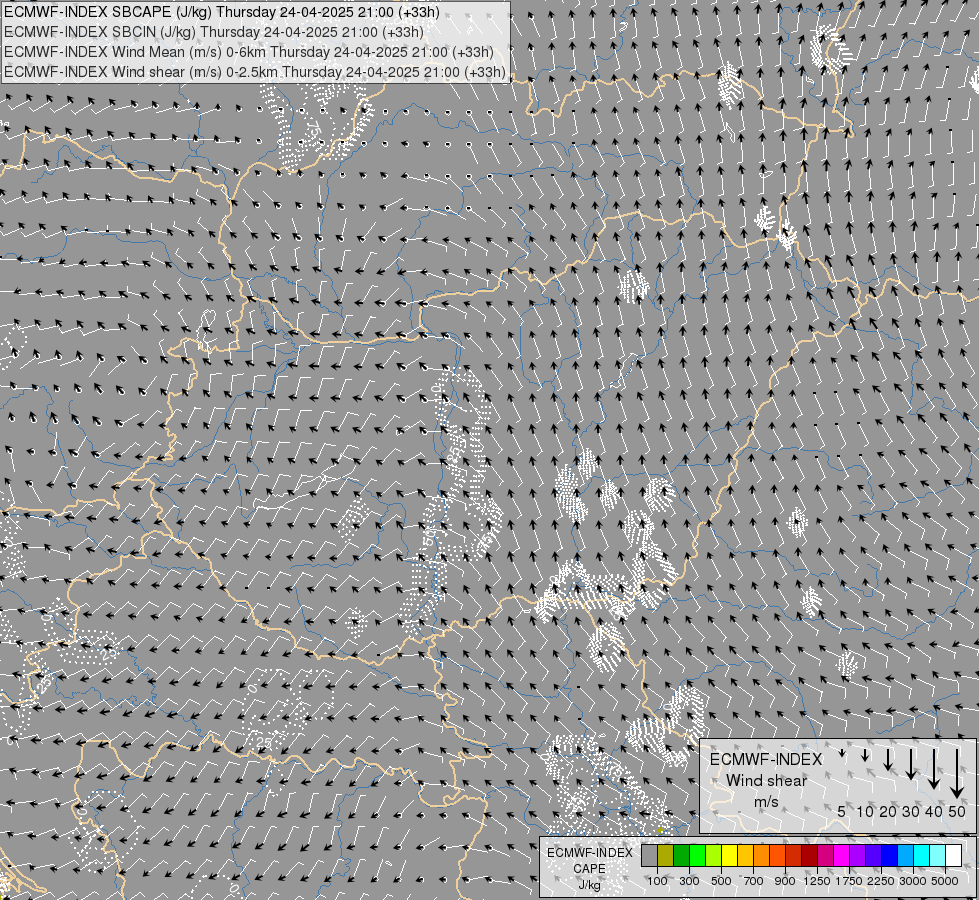Click the 500 label on CAPE scale
Image resolution: width=979 pixels, height=900 pixels.
point(721,881)
